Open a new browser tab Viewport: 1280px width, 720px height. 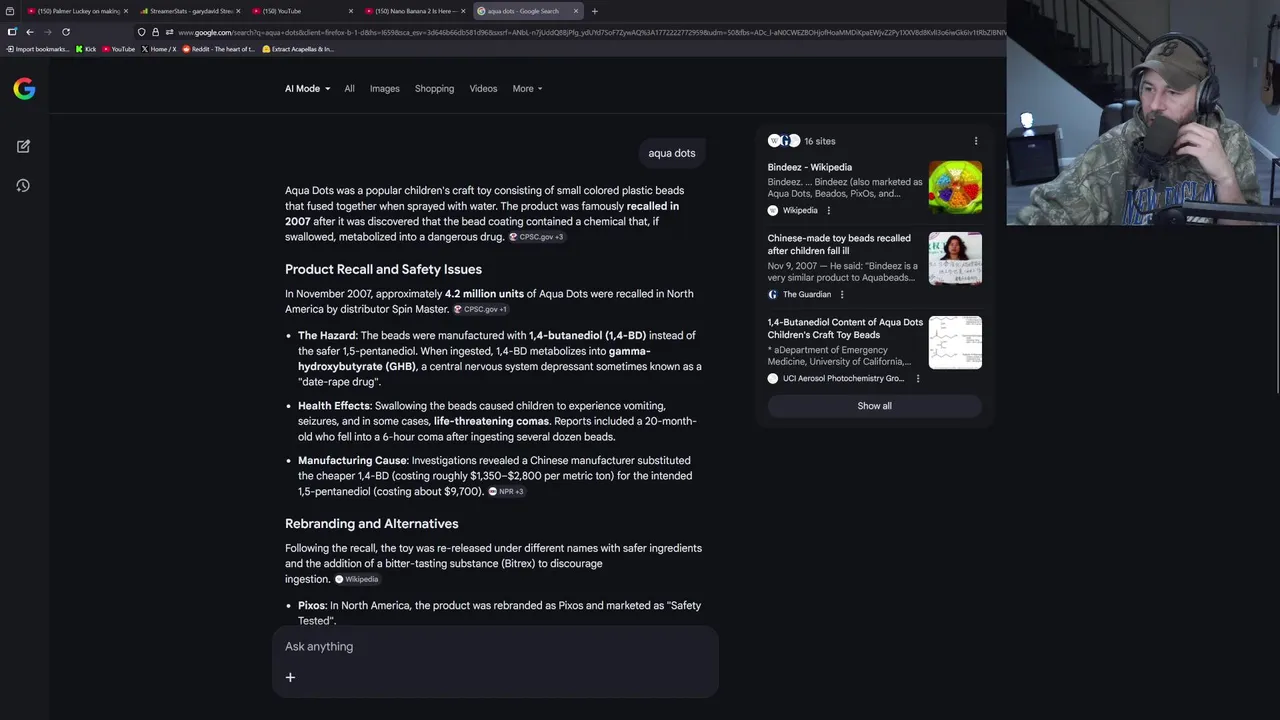[594, 11]
